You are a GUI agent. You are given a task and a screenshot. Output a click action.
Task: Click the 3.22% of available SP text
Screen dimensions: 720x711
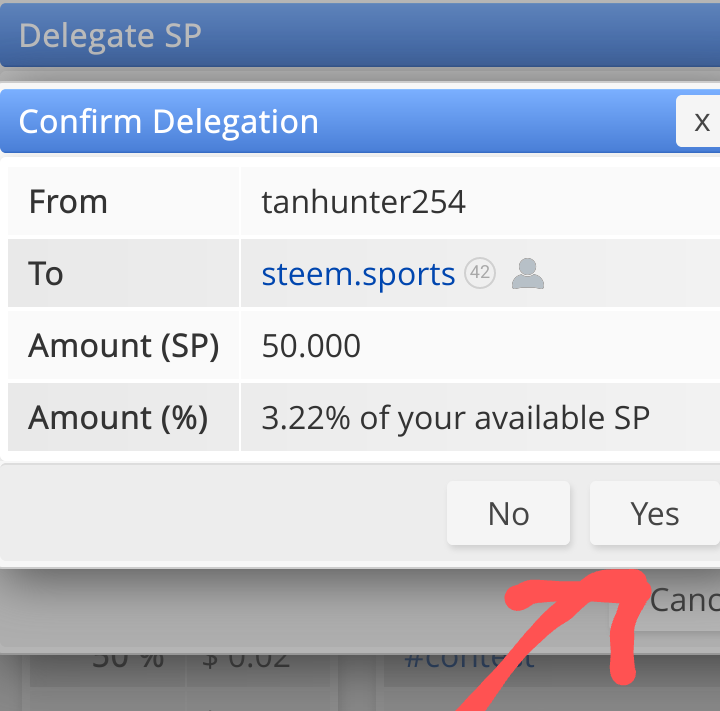pyautogui.click(x=456, y=418)
